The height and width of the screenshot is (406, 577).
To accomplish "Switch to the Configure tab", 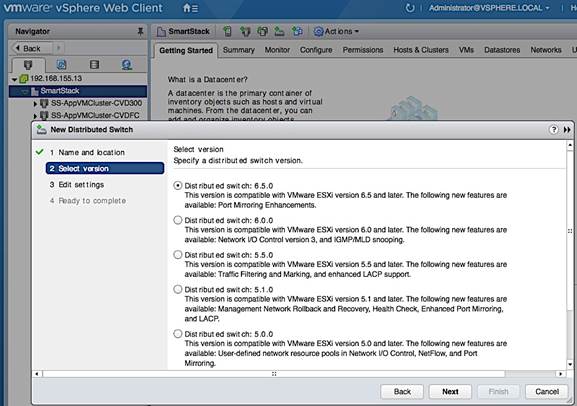I will [x=316, y=50].
